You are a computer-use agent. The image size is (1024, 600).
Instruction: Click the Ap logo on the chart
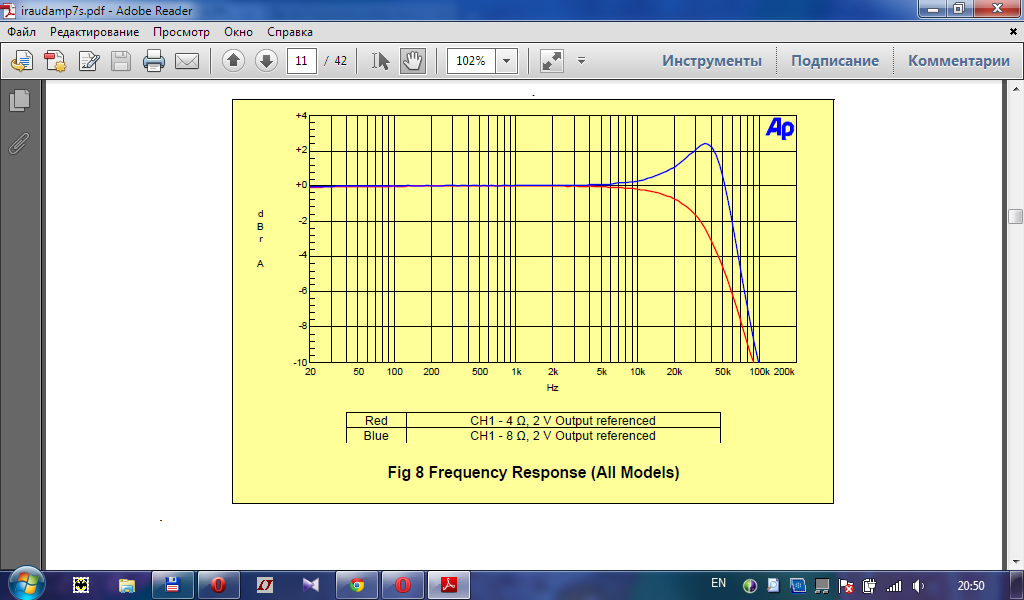click(x=780, y=128)
